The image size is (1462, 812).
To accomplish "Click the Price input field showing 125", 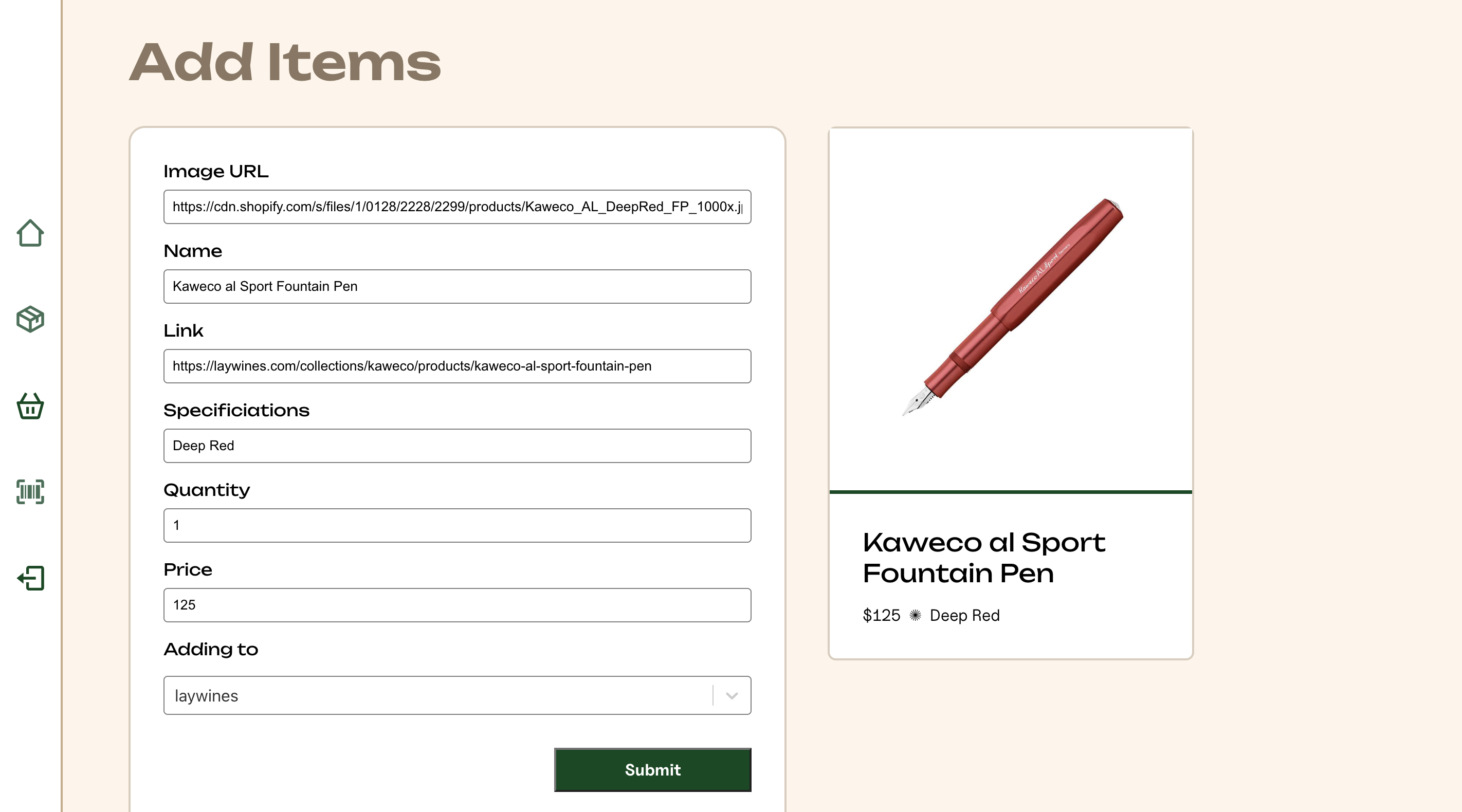I will click(x=457, y=605).
